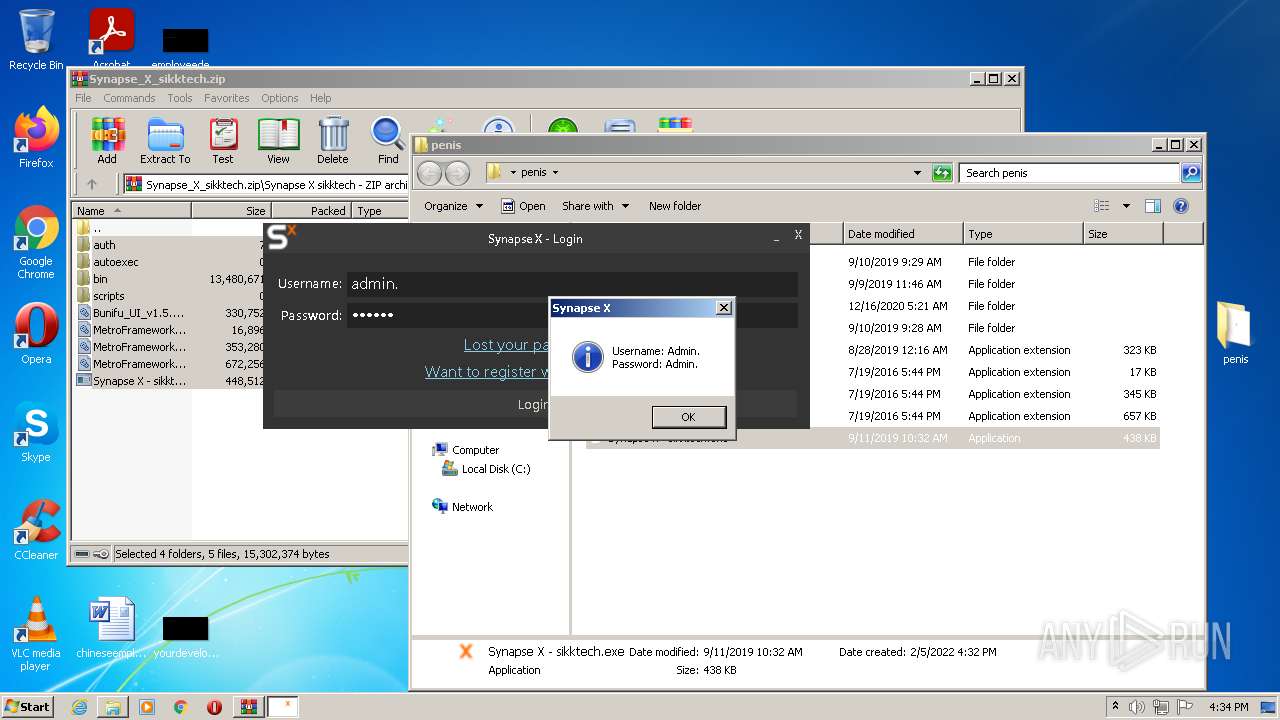
Task: Close the Synapse X credentials dialog
Action: tap(724, 308)
